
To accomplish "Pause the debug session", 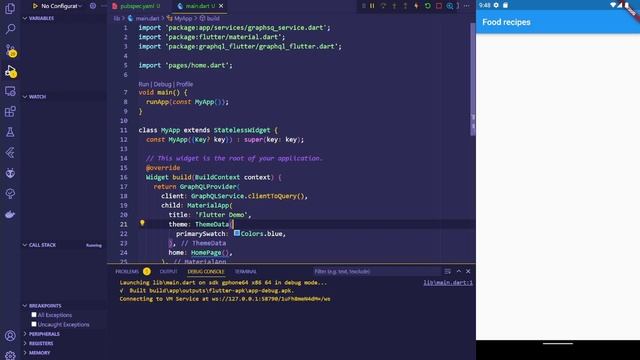I will [372, 6].
